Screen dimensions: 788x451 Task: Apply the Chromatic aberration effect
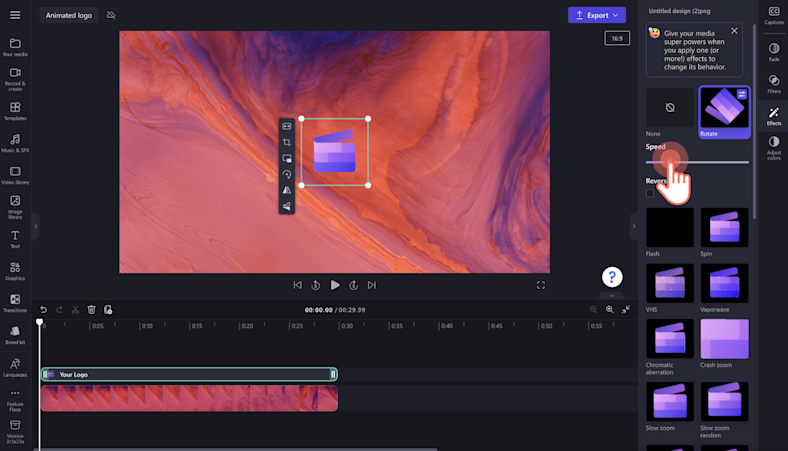(670, 338)
